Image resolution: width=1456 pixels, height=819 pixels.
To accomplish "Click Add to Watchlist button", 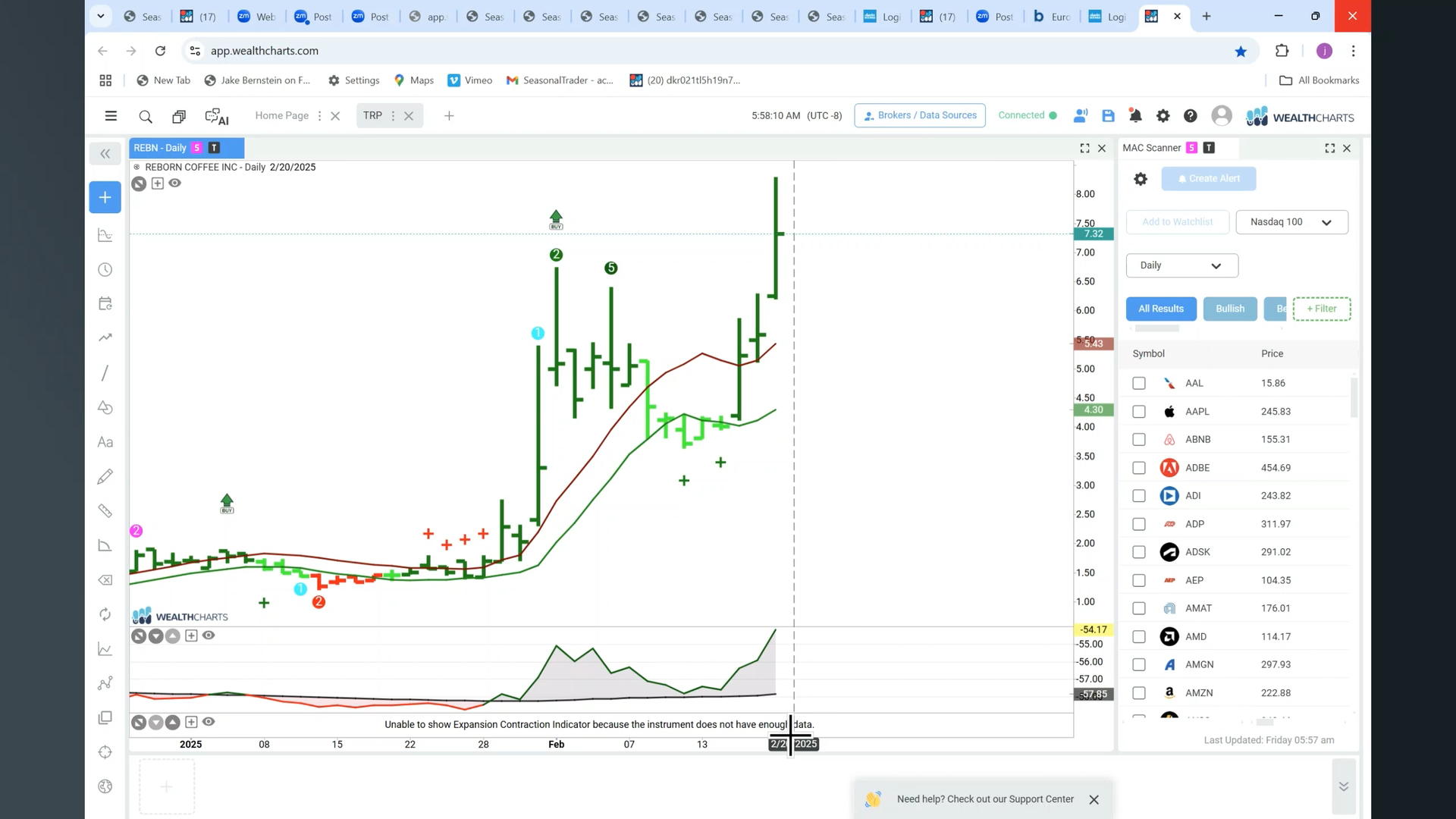I will click(1177, 222).
